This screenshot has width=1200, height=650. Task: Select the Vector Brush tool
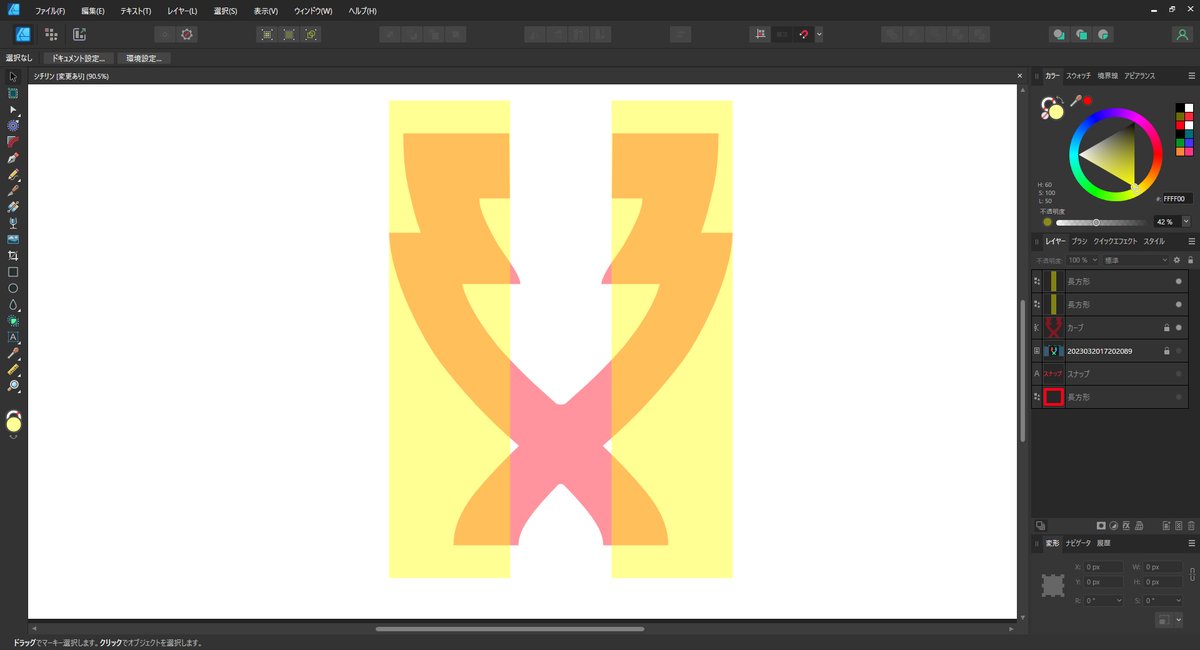(13, 190)
